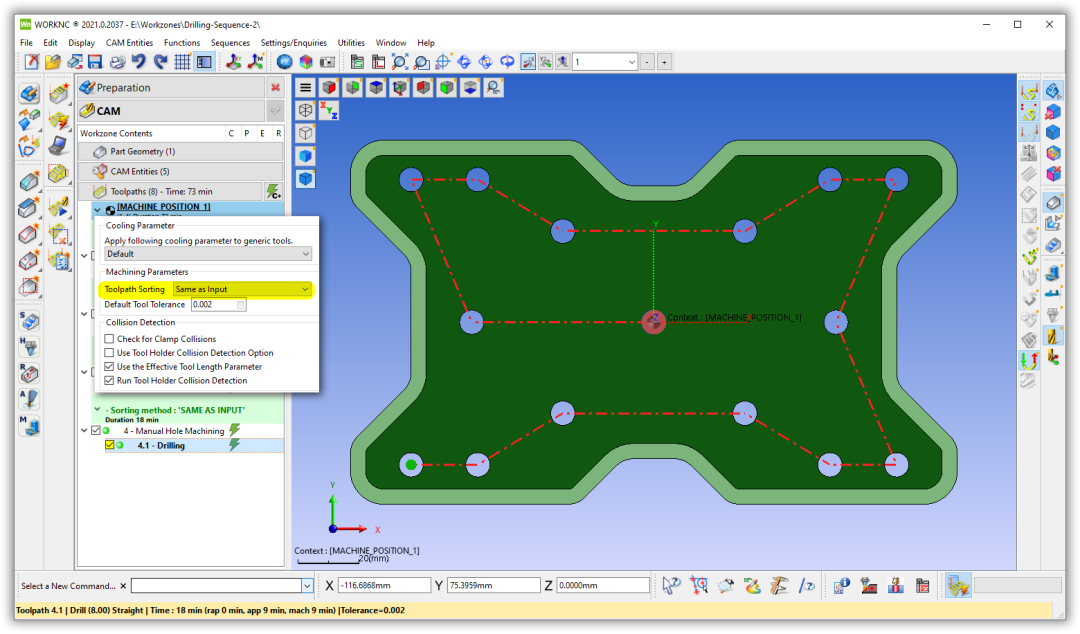Save using the blue floppy disk icon

click(95, 62)
